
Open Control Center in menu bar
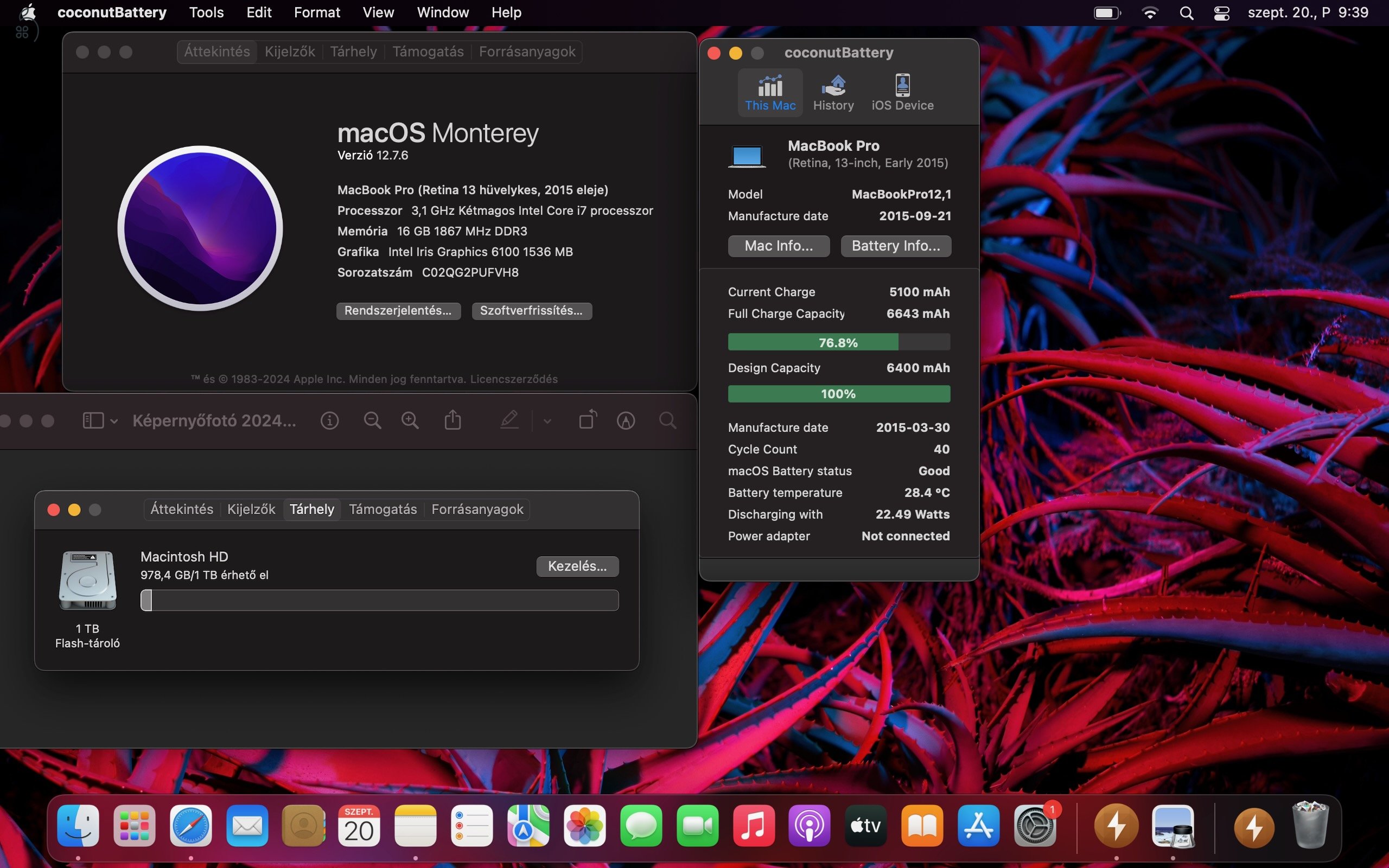pyautogui.click(x=1221, y=12)
